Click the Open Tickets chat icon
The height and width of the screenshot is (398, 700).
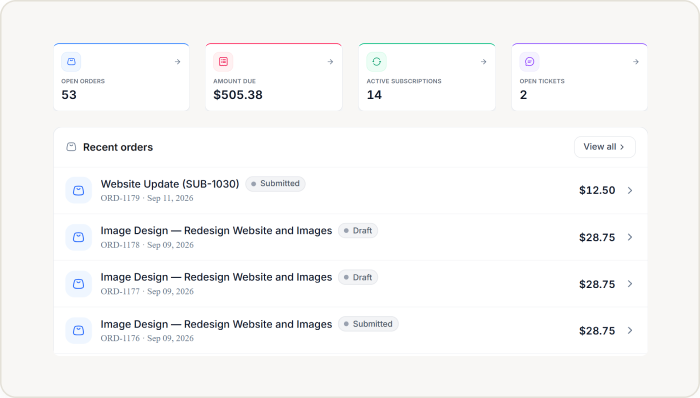pyautogui.click(x=529, y=62)
